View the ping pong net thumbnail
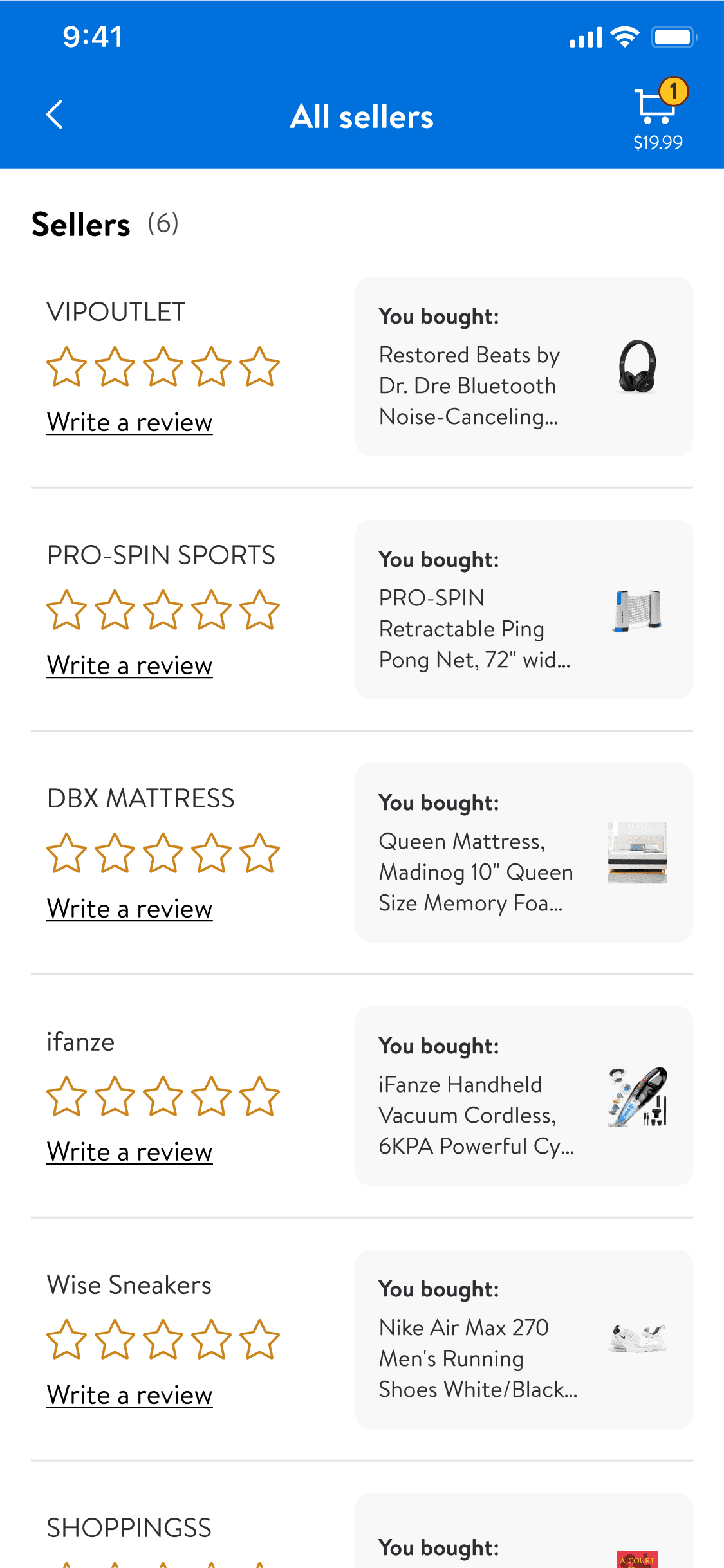The image size is (724, 1568). [x=637, y=610]
